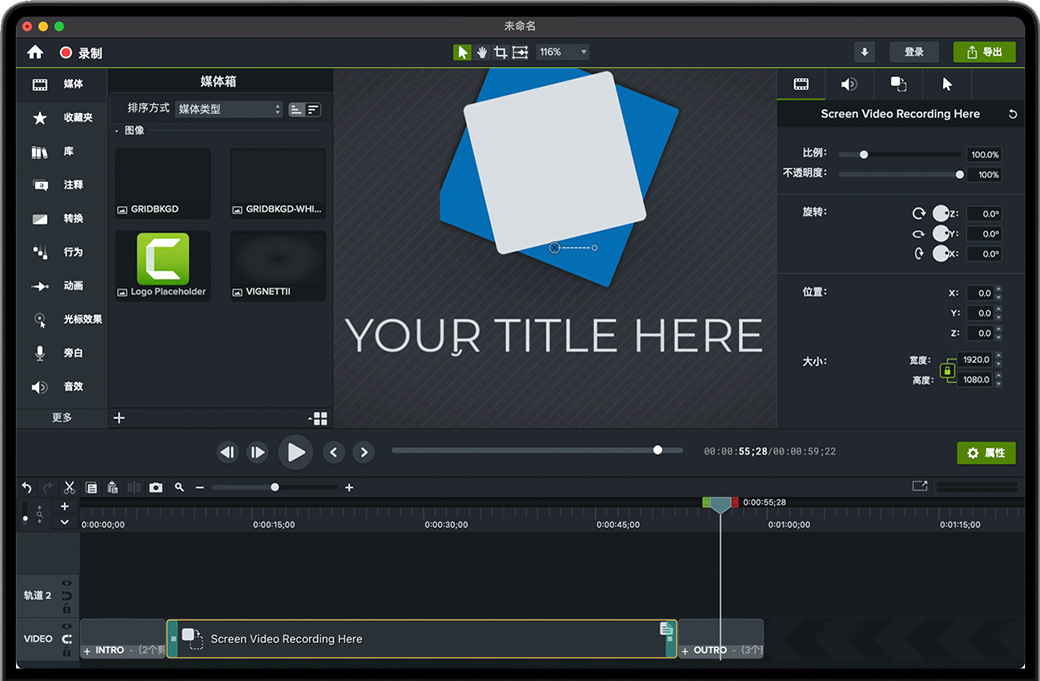Click the 不透明度 opacity slider handle

[x=960, y=174]
